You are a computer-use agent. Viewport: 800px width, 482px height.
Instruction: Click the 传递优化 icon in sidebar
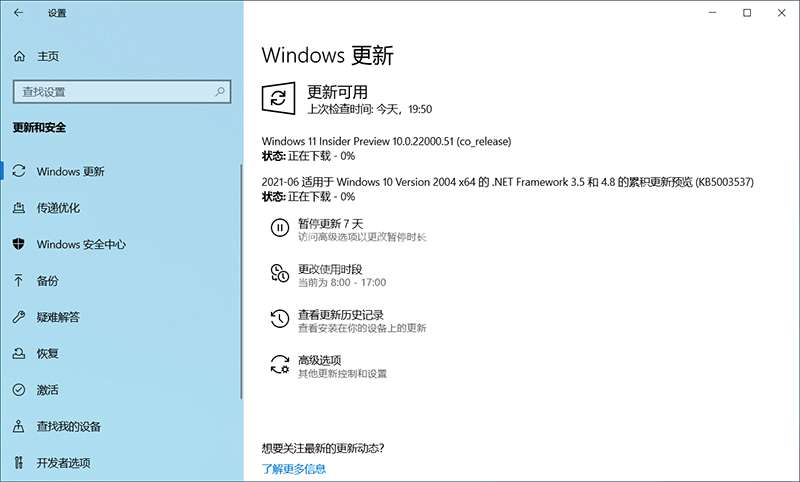click(x=19, y=208)
